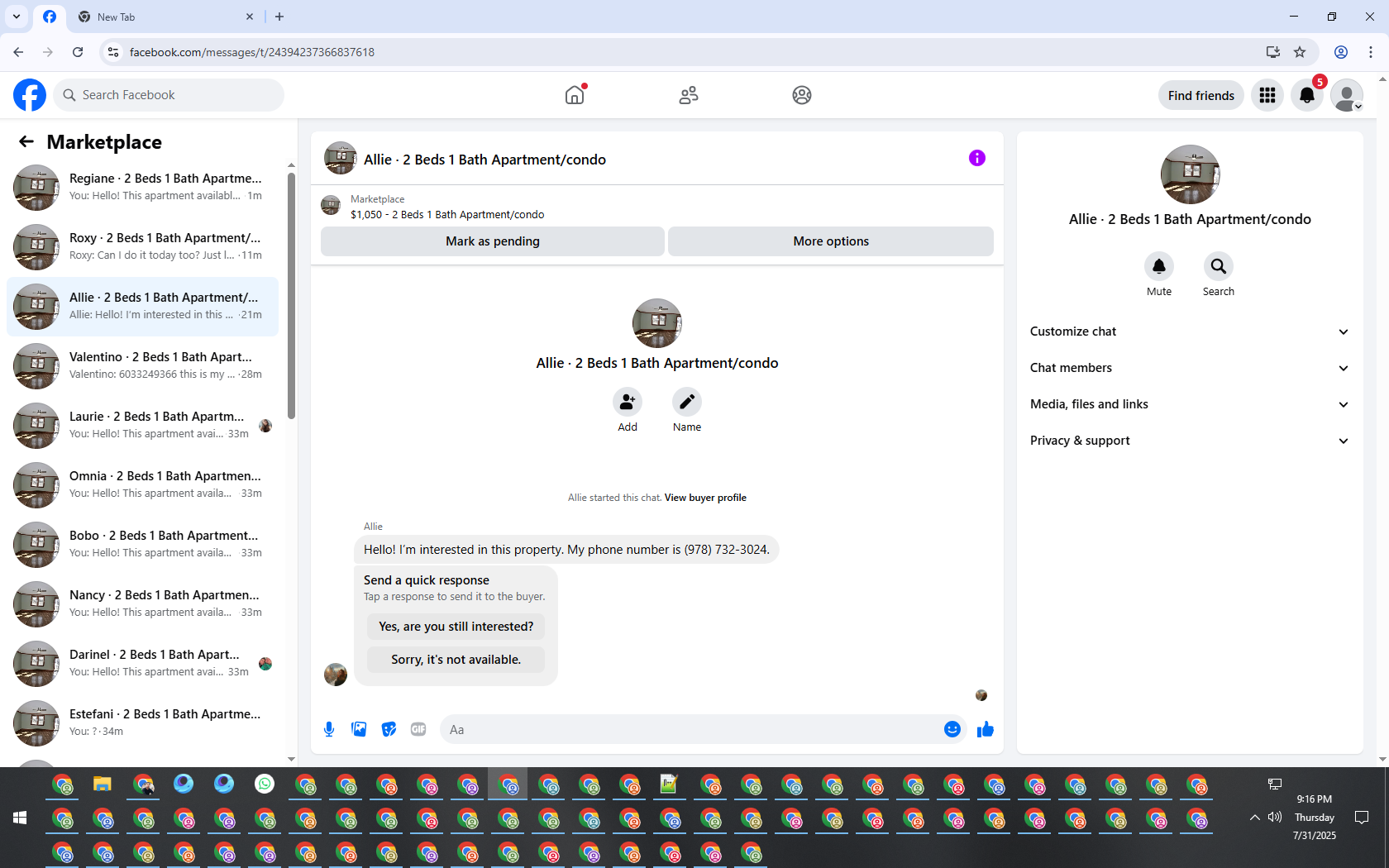The width and height of the screenshot is (1389, 868).
Task: Click More options button
Action: tap(831, 241)
